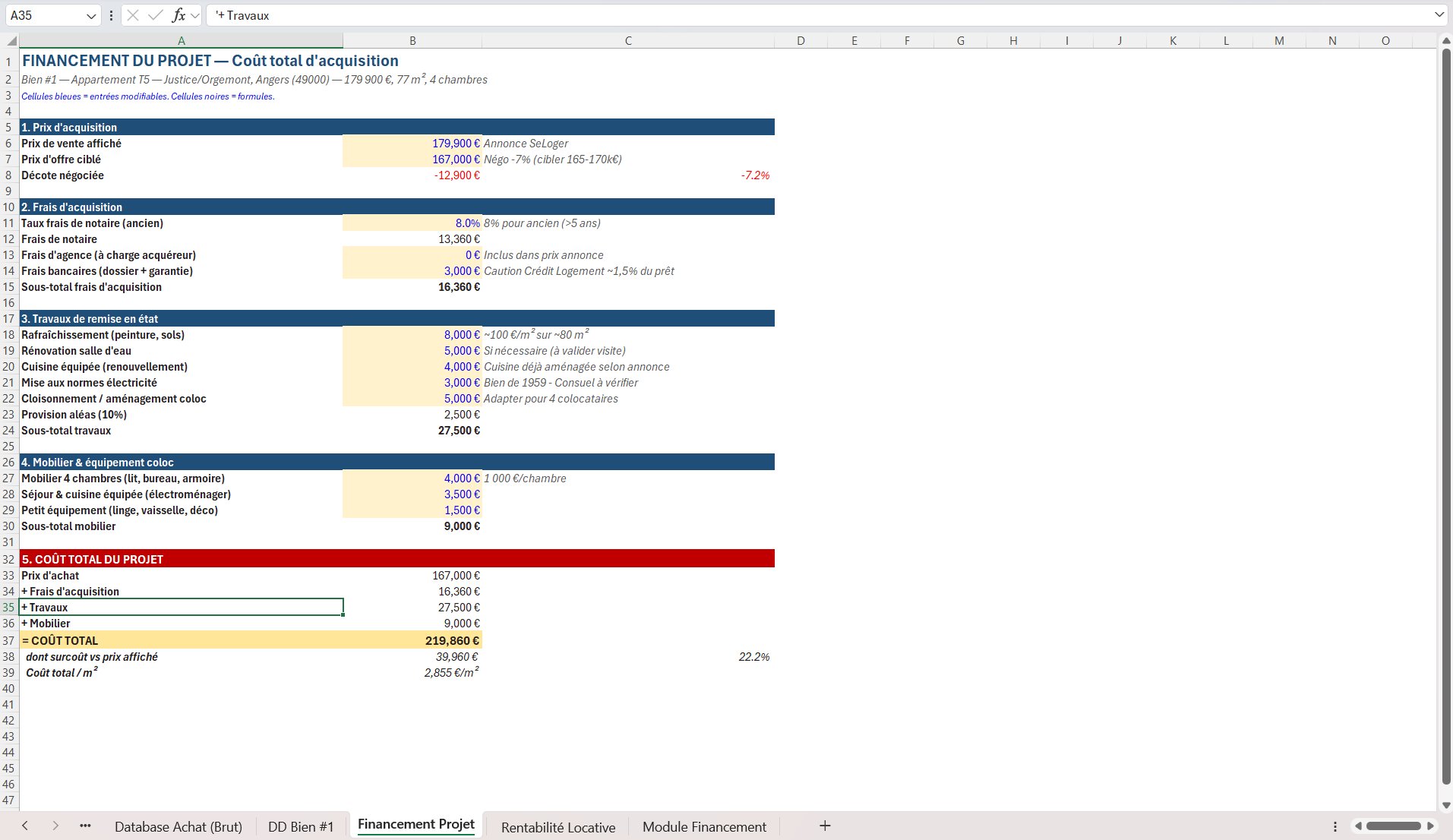Select the bold 16,360 € subtotal cell
The width and height of the screenshot is (1453, 840).
pos(412,287)
